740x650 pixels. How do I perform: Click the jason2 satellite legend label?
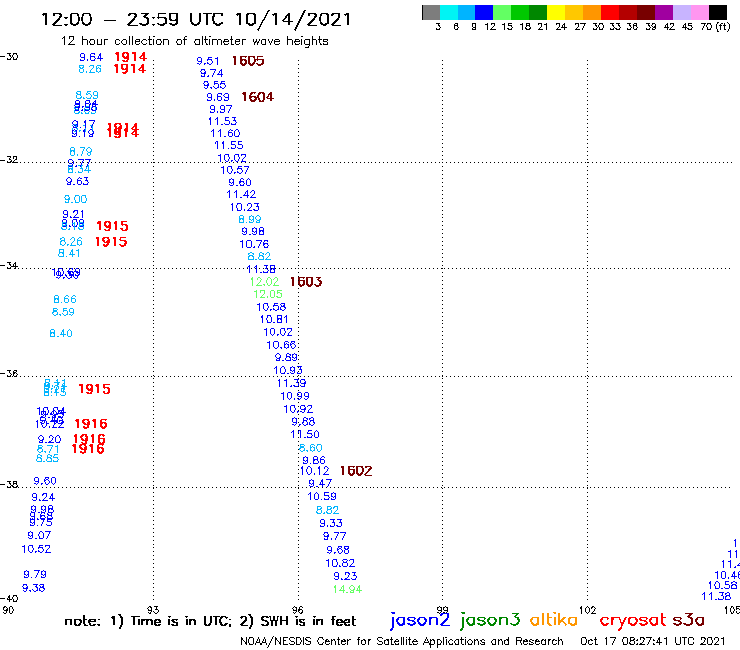pos(420,620)
